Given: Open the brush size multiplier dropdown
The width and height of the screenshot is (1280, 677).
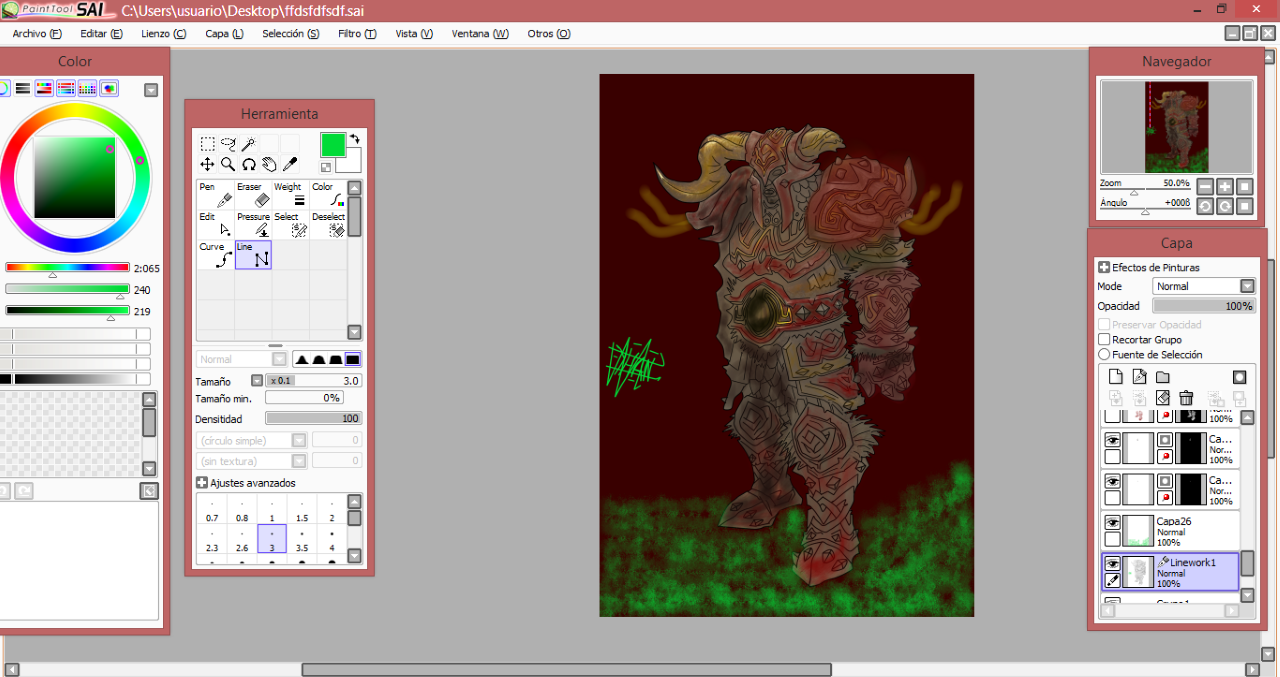Looking at the screenshot, I should 257,381.
